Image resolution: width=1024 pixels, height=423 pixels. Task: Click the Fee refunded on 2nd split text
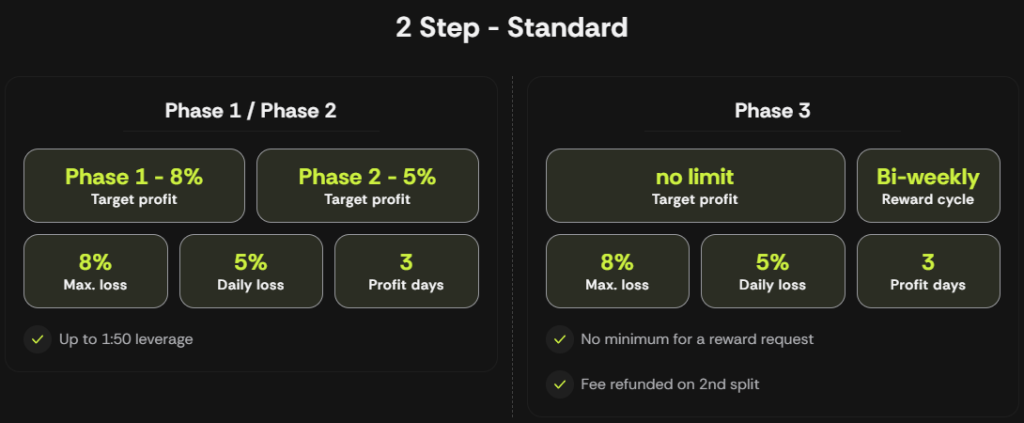click(670, 384)
